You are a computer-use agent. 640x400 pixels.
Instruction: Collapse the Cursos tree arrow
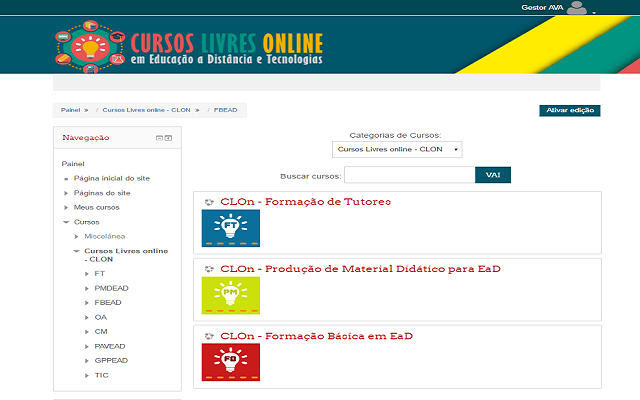66,222
